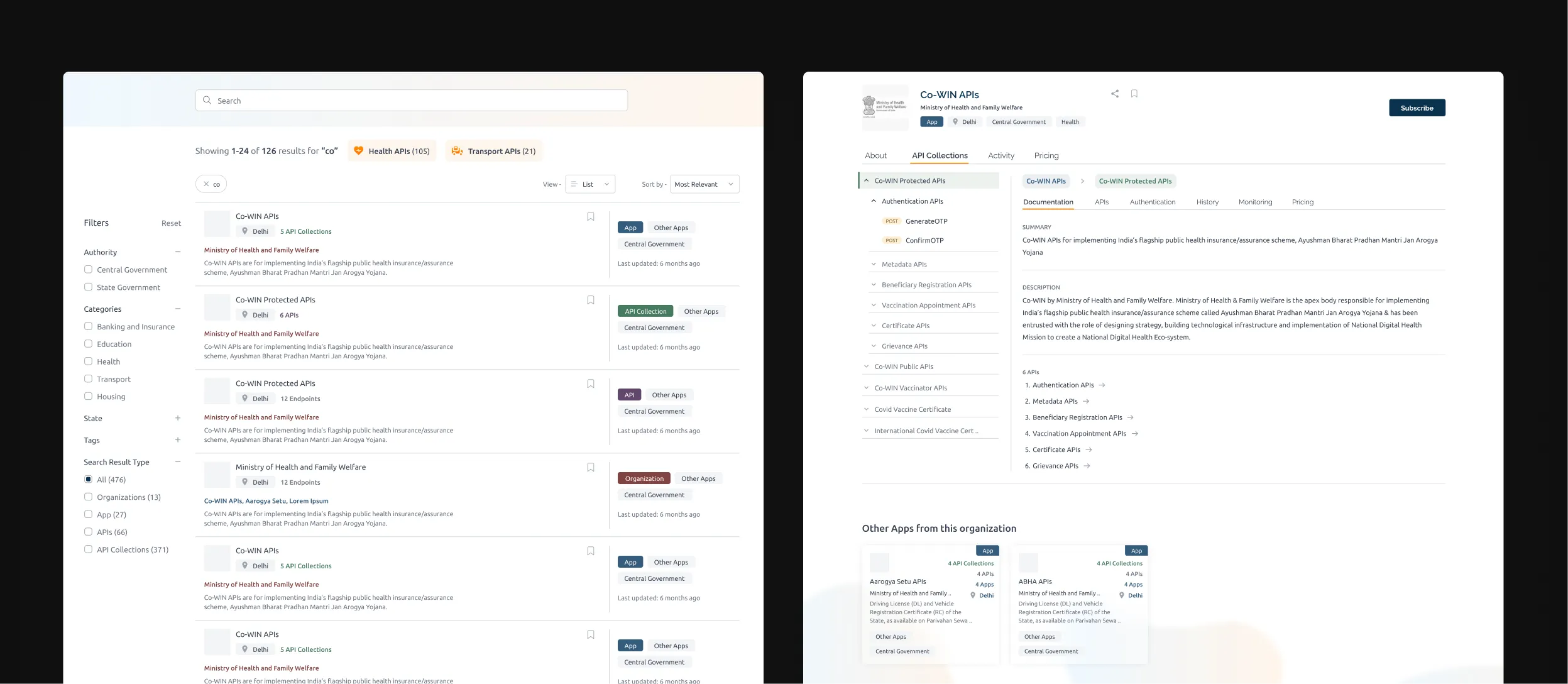
Task: Click the Co-WIN APIs breadcrumb chip
Action: tap(1046, 181)
